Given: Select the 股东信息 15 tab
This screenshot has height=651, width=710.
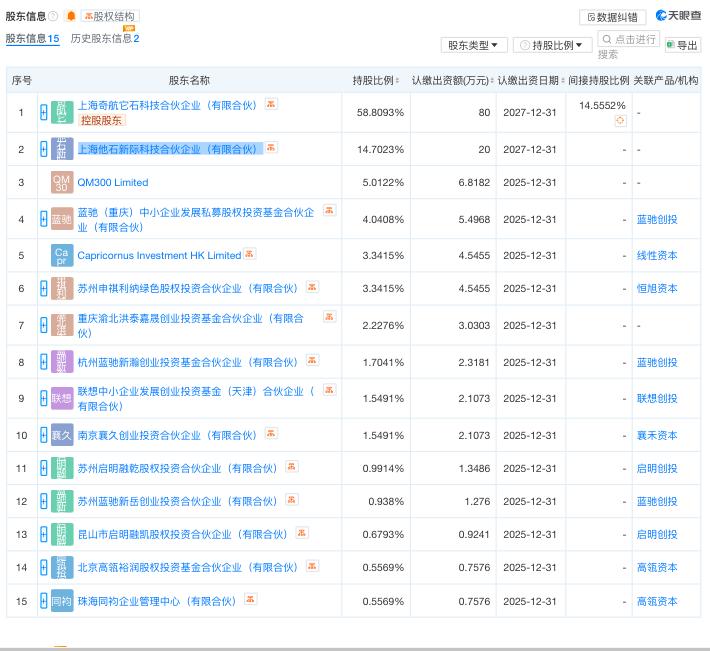Looking at the screenshot, I should [32, 38].
